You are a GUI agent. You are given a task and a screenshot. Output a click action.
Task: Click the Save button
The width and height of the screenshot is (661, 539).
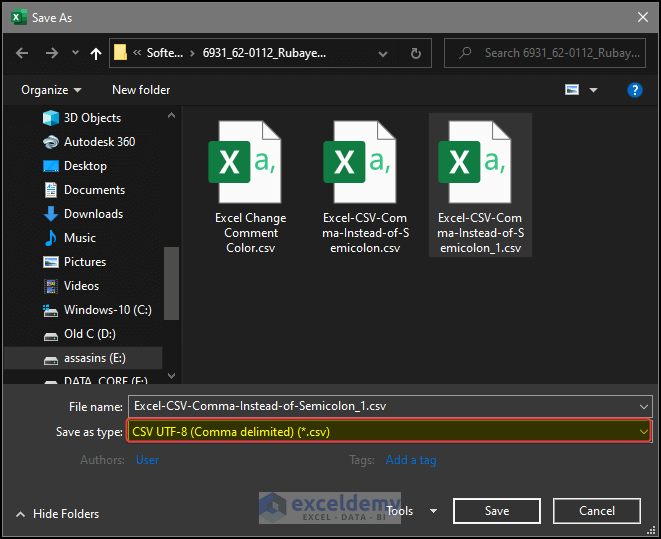[x=497, y=511]
